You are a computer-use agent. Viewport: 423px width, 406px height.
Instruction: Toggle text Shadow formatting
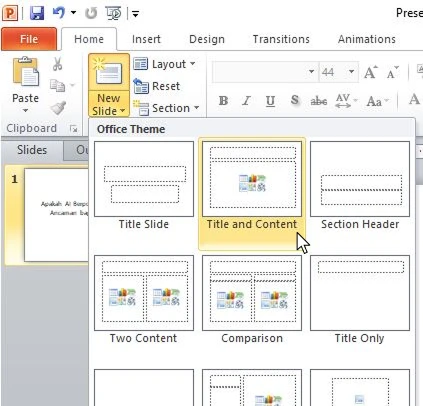tap(294, 100)
